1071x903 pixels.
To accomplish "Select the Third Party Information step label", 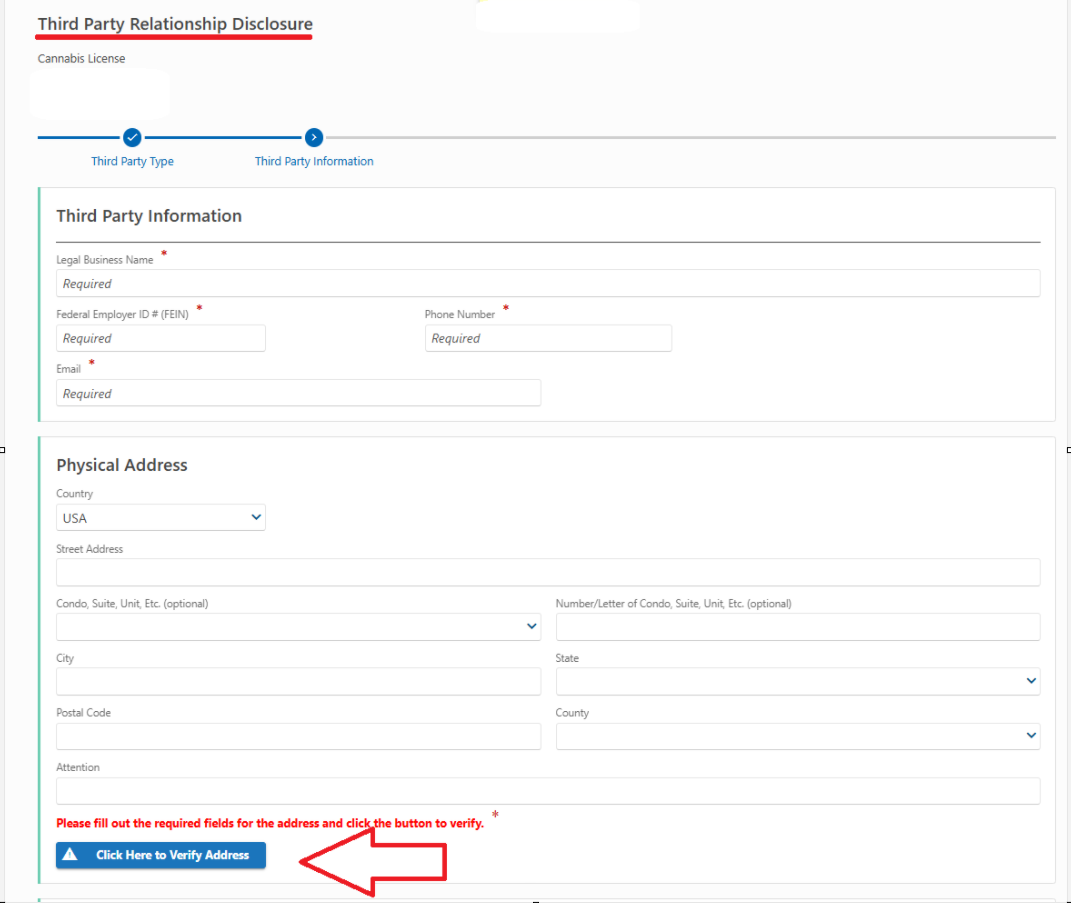I will coord(314,161).
